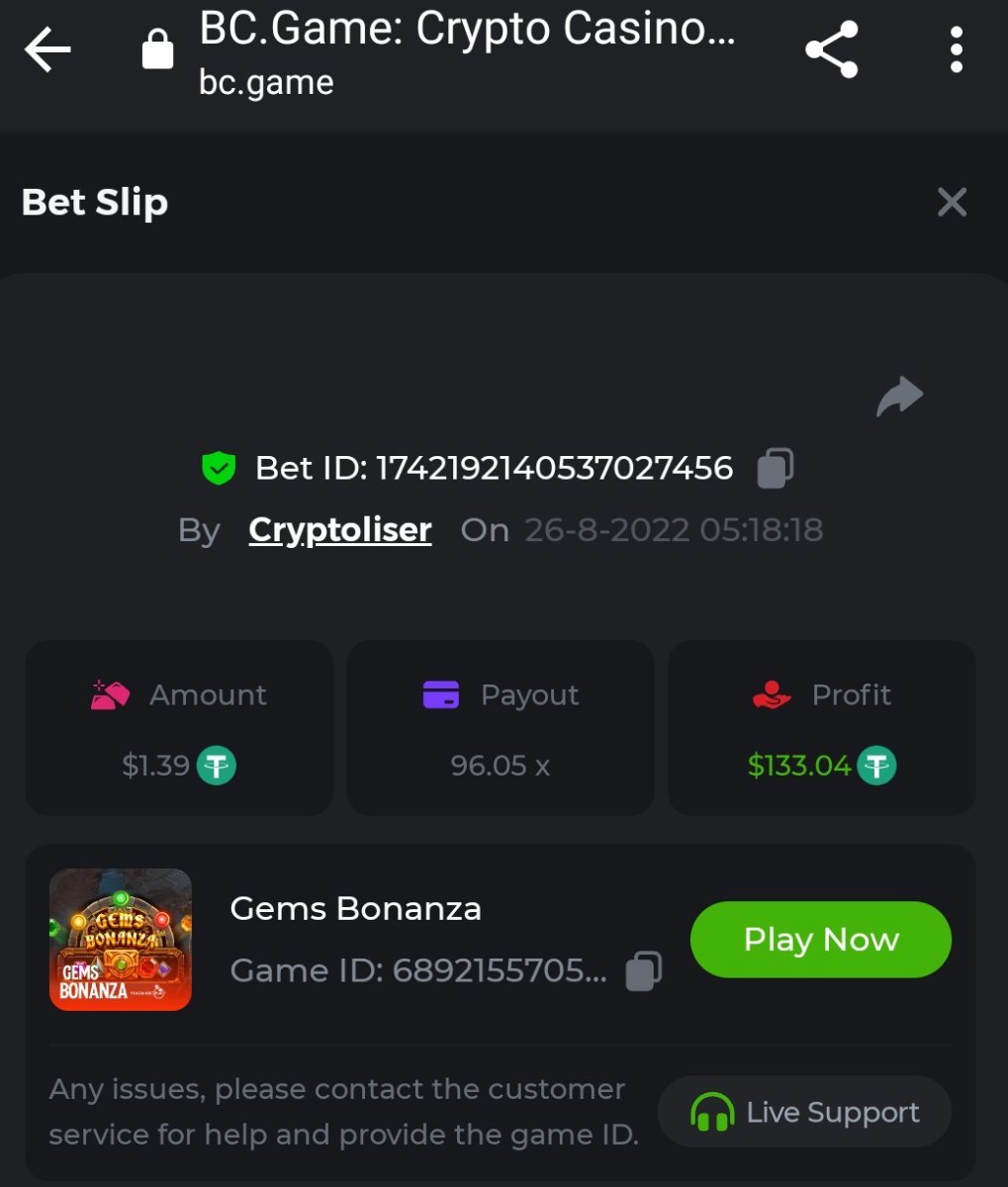Tap the Profit amount $133.04
Screen dimensions: 1008x1187
799,766
